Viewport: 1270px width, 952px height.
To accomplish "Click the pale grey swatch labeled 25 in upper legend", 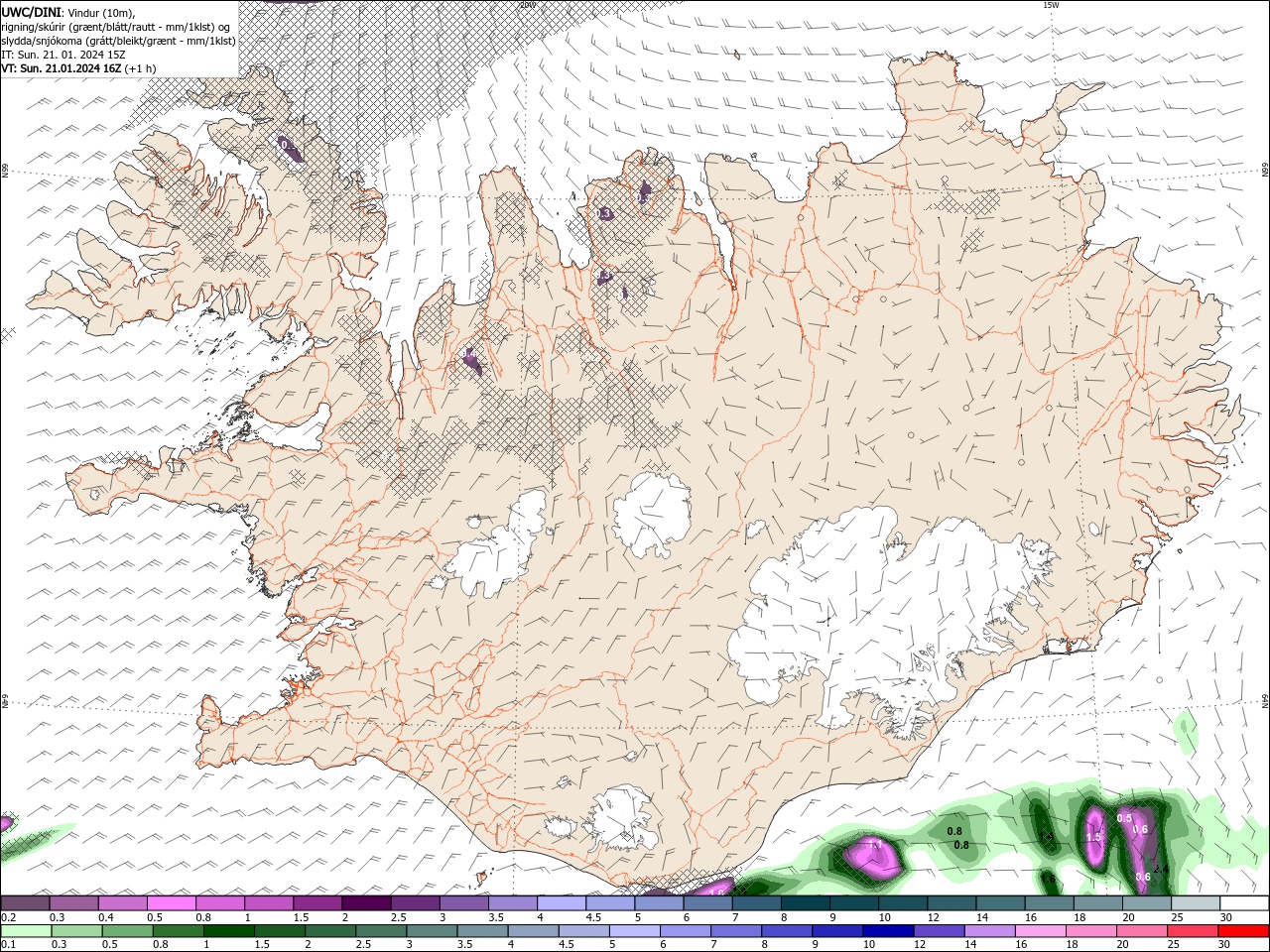I will (1197, 903).
